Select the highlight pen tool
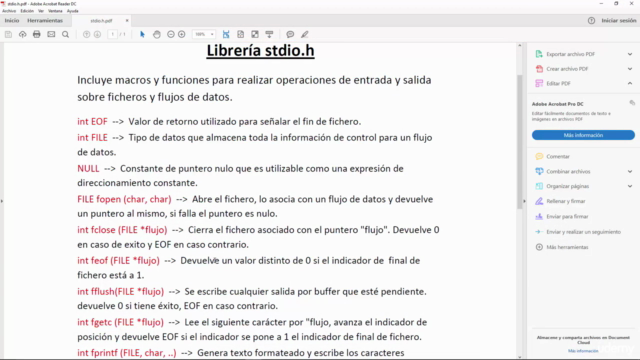 (x=304, y=35)
